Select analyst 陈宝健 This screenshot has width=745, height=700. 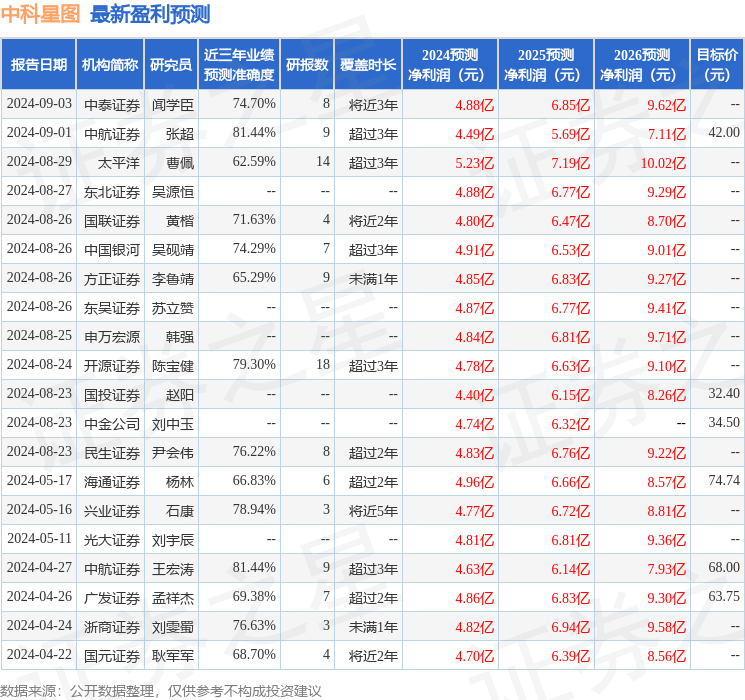[173, 365]
